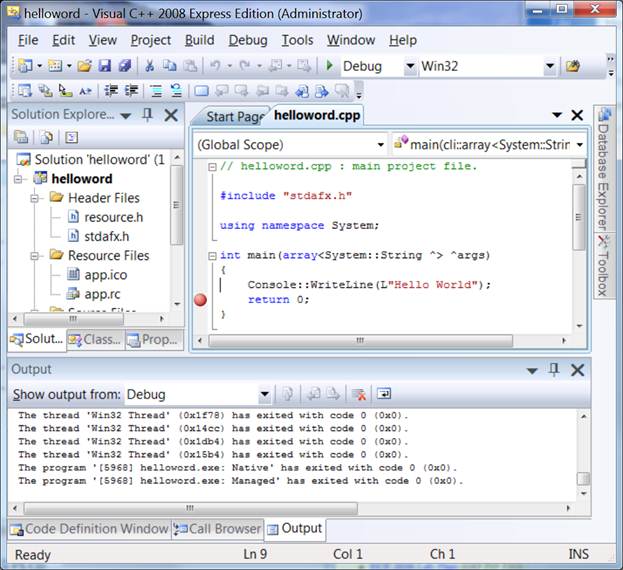Toggle word wrap in Output pane

(x=384, y=394)
